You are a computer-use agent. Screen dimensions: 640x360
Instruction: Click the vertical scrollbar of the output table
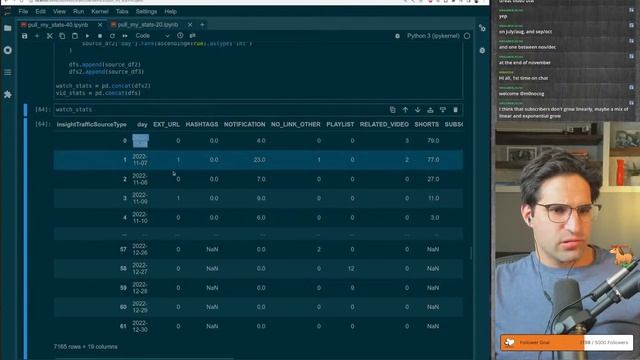[471, 253]
